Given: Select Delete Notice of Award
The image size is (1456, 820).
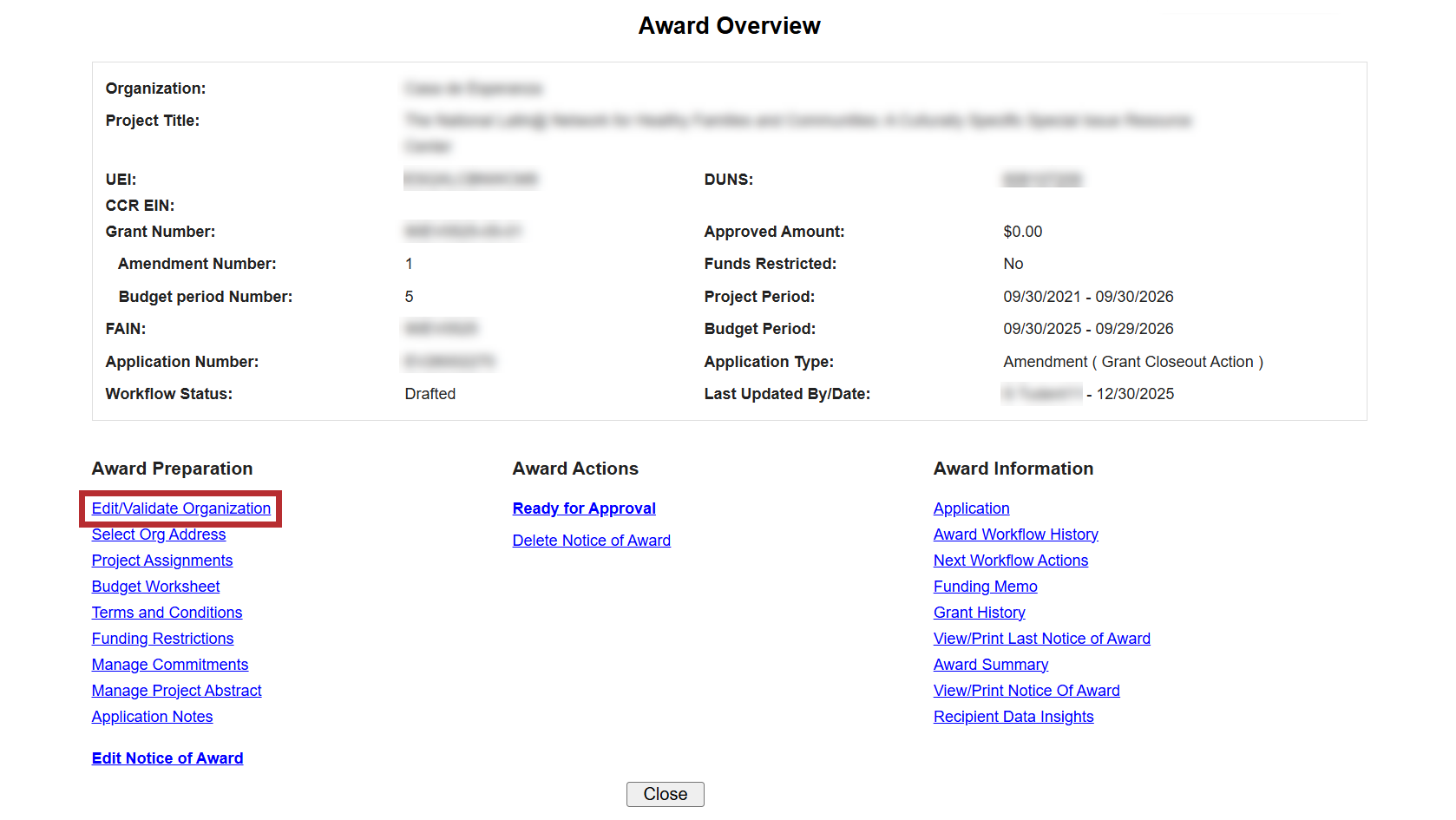Looking at the screenshot, I should (x=591, y=541).
